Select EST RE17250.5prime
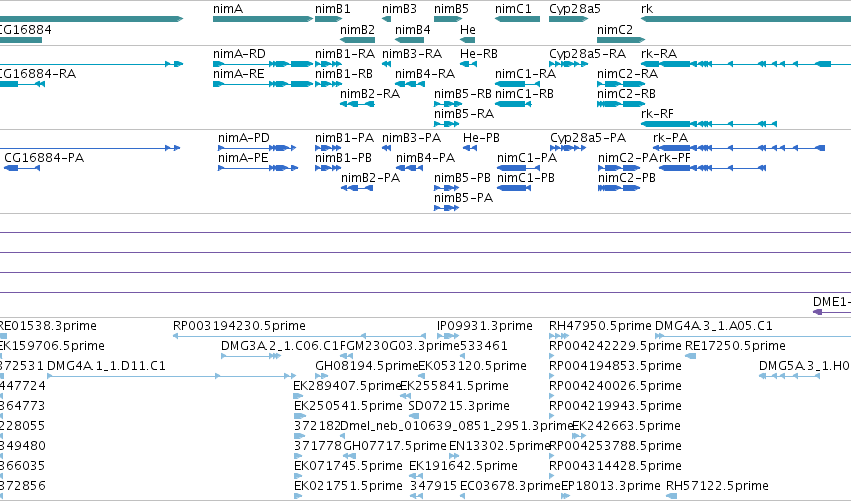This screenshot has height=501, width=851. pyautogui.click(x=690, y=356)
